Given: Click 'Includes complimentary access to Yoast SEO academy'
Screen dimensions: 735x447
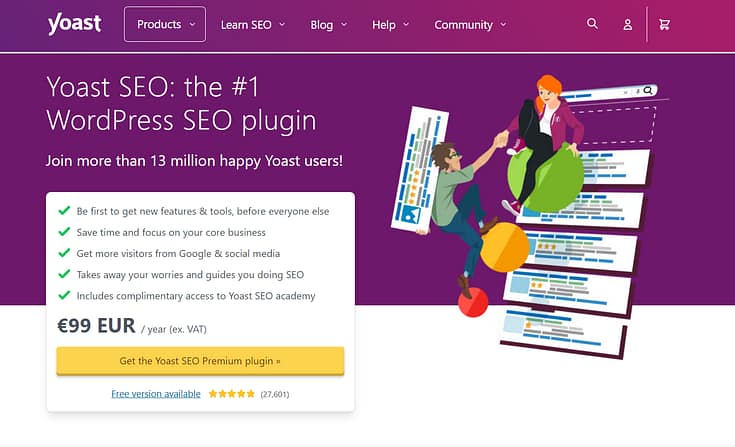Looking at the screenshot, I should click(196, 296).
